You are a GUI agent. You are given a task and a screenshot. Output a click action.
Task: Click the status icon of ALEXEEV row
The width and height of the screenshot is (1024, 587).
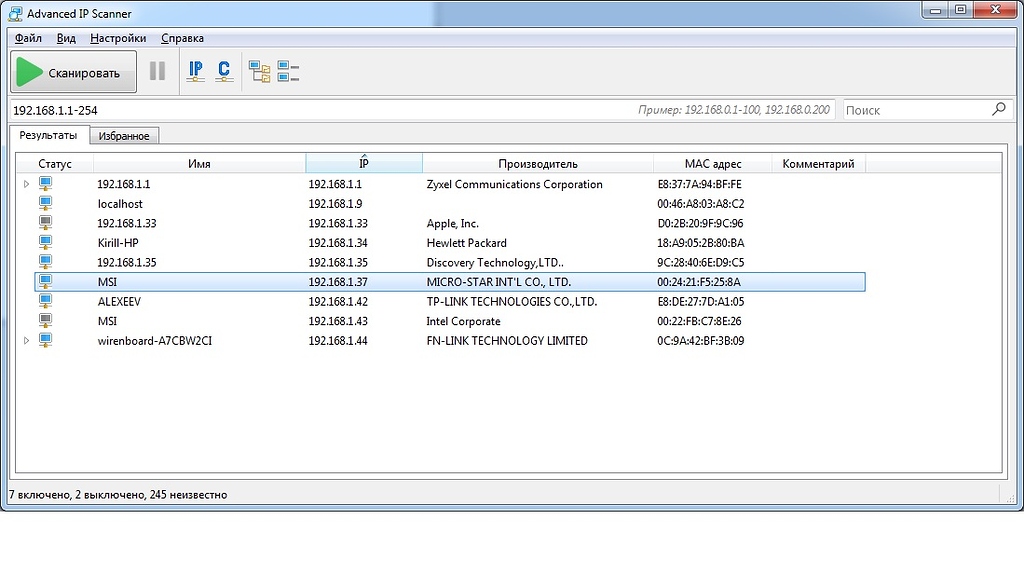point(45,301)
